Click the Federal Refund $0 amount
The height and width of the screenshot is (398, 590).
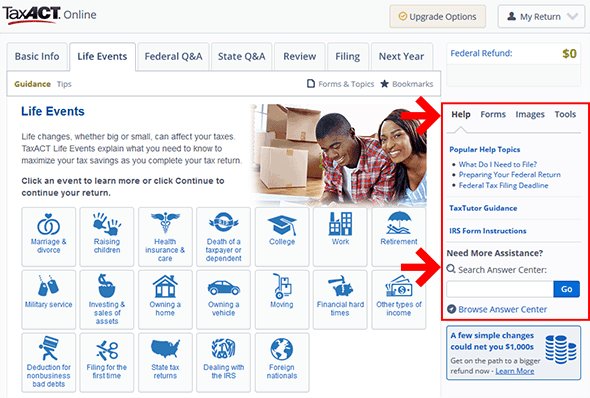coord(569,53)
